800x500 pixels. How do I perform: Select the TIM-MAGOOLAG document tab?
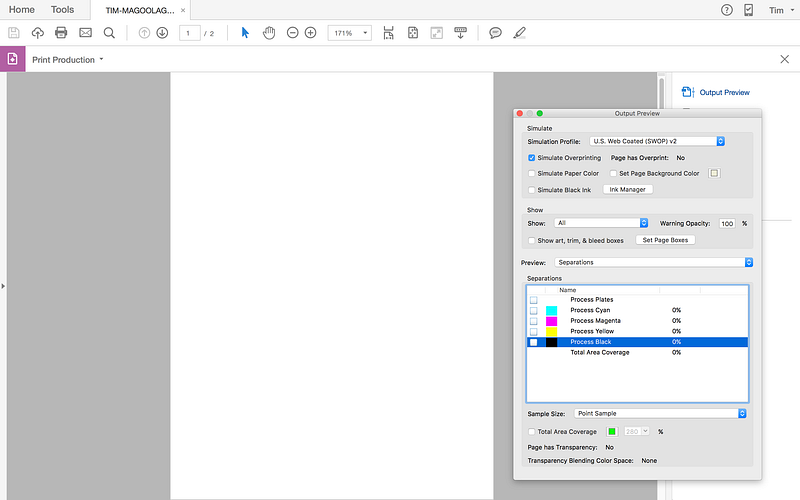[140, 10]
